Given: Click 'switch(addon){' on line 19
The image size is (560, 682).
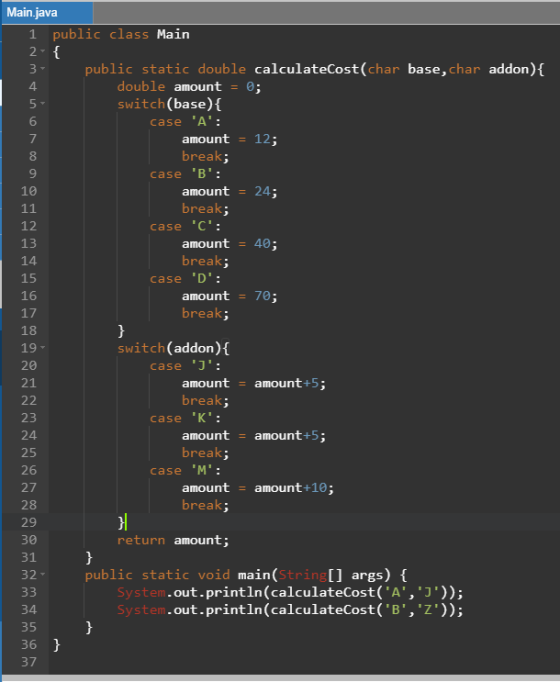Looking at the screenshot, I should click(x=173, y=348).
